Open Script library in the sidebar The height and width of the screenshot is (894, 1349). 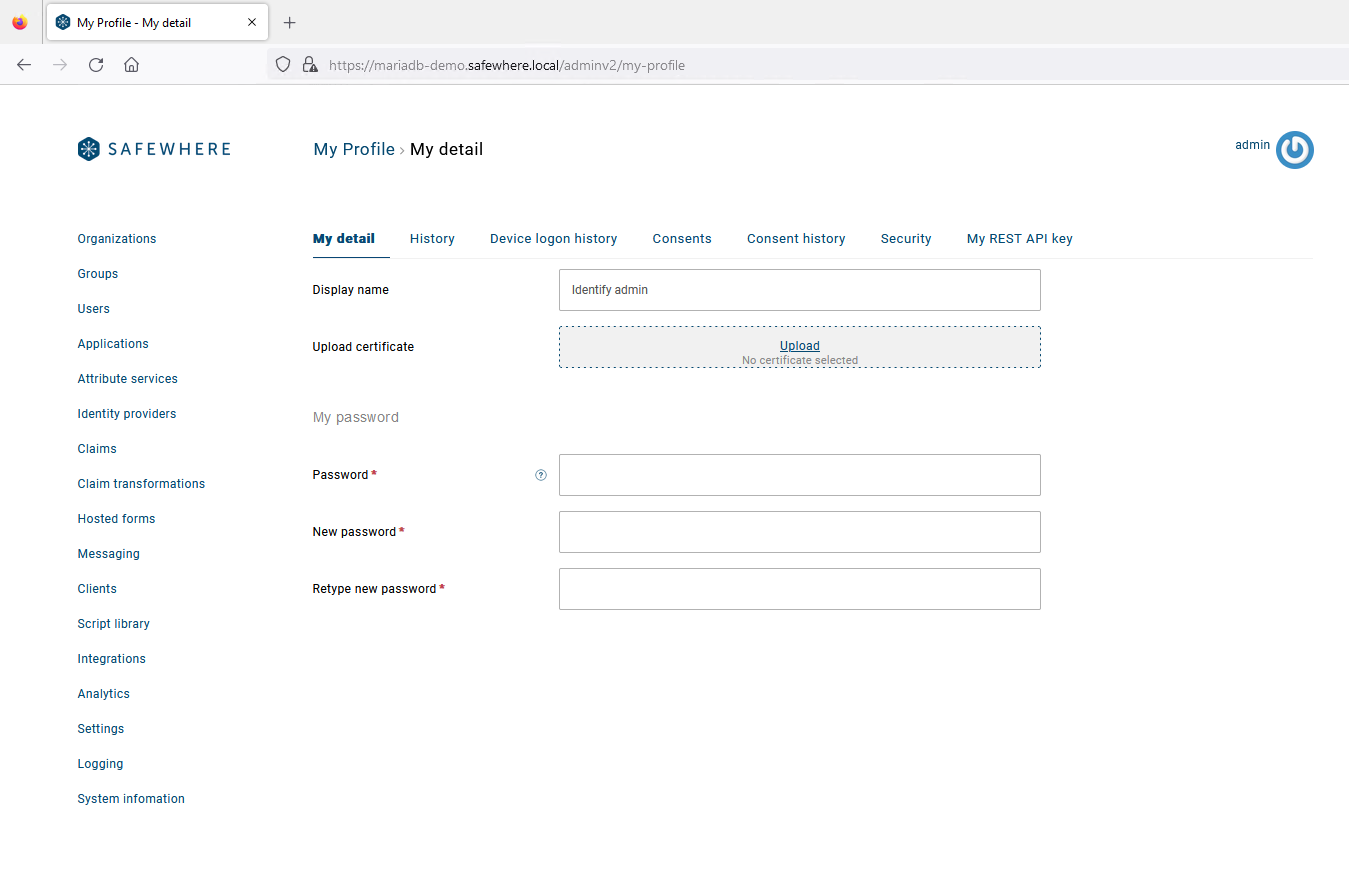(114, 624)
